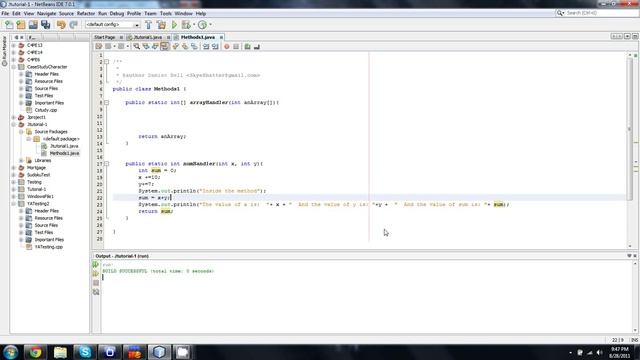Click the Shift Line Left icon
This screenshot has height=360, width=640.
(206, 47)
